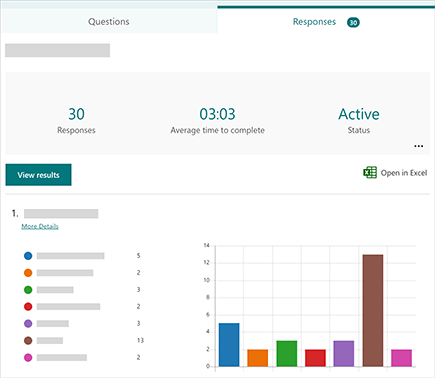Select the red bar in chart
The width and height of the screenshot is (435, 378).
coord(315,358)
